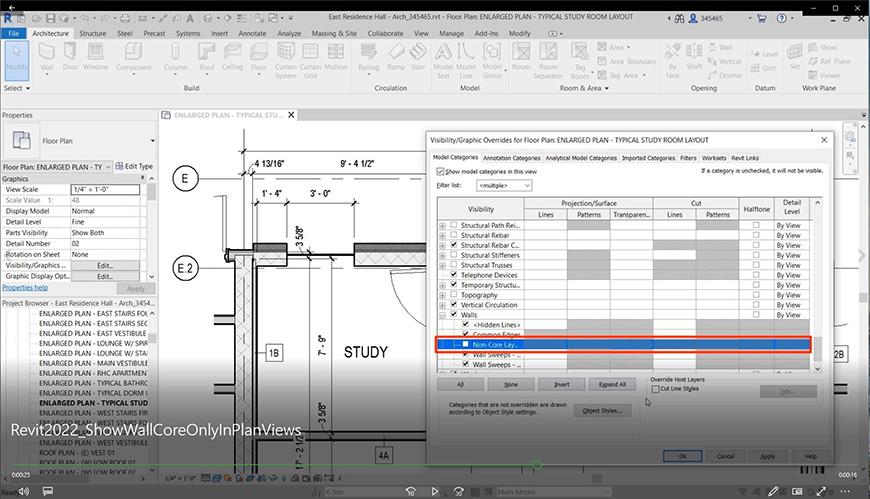The width and height of the screenshot is (870, 499).
Task: Collapse the Walls category tree
Action: point(443,315)
